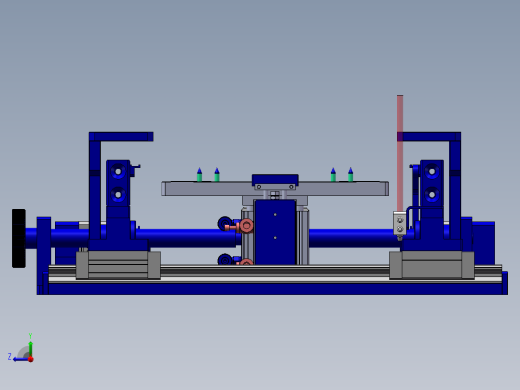520x390 pixels.
Task: Click the central blue block with two dots
Action: (275, 232)
